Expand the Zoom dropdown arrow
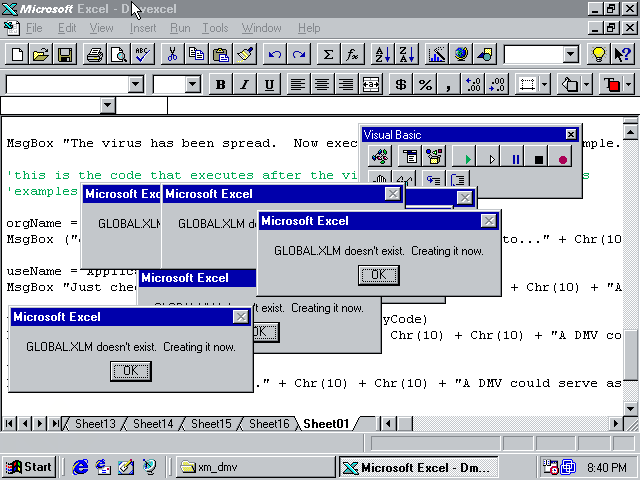 [571, 54]
